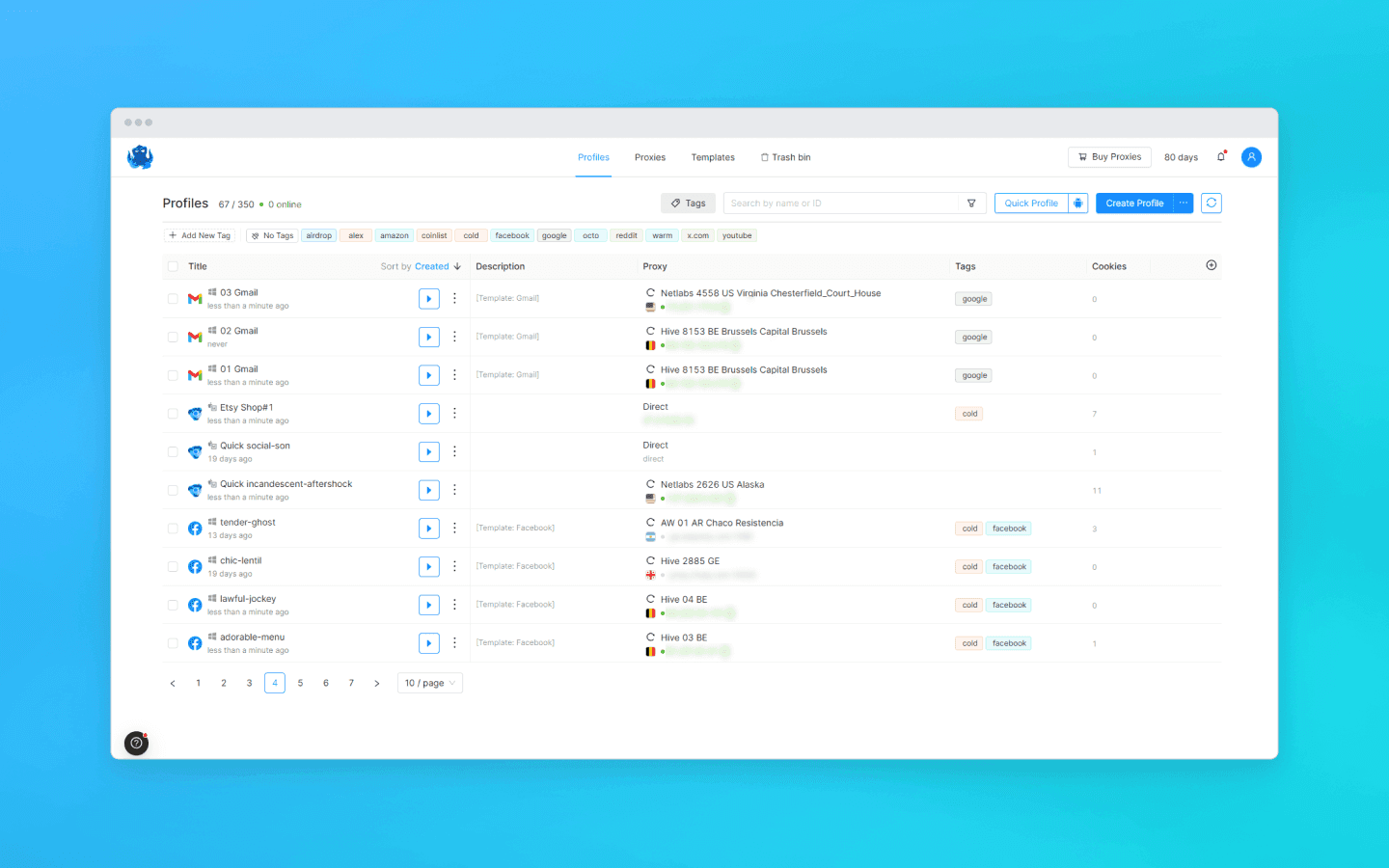The width and height of the screenshot is (1389, 868).
Task: Click Add New Tag button
Action: pos(200,235)
